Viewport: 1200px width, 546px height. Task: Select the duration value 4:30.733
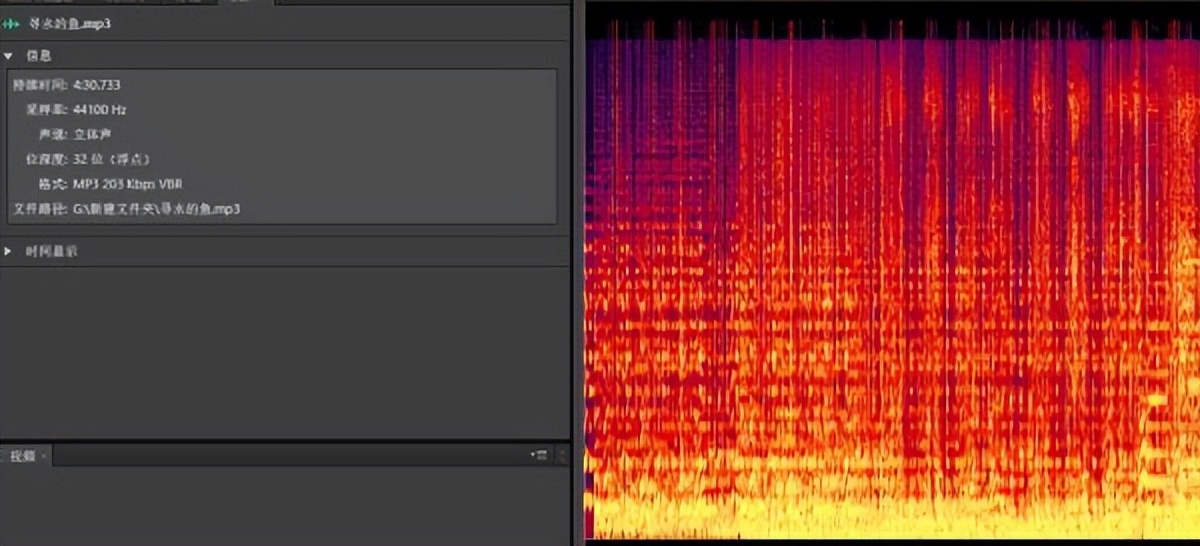[97, 85]
